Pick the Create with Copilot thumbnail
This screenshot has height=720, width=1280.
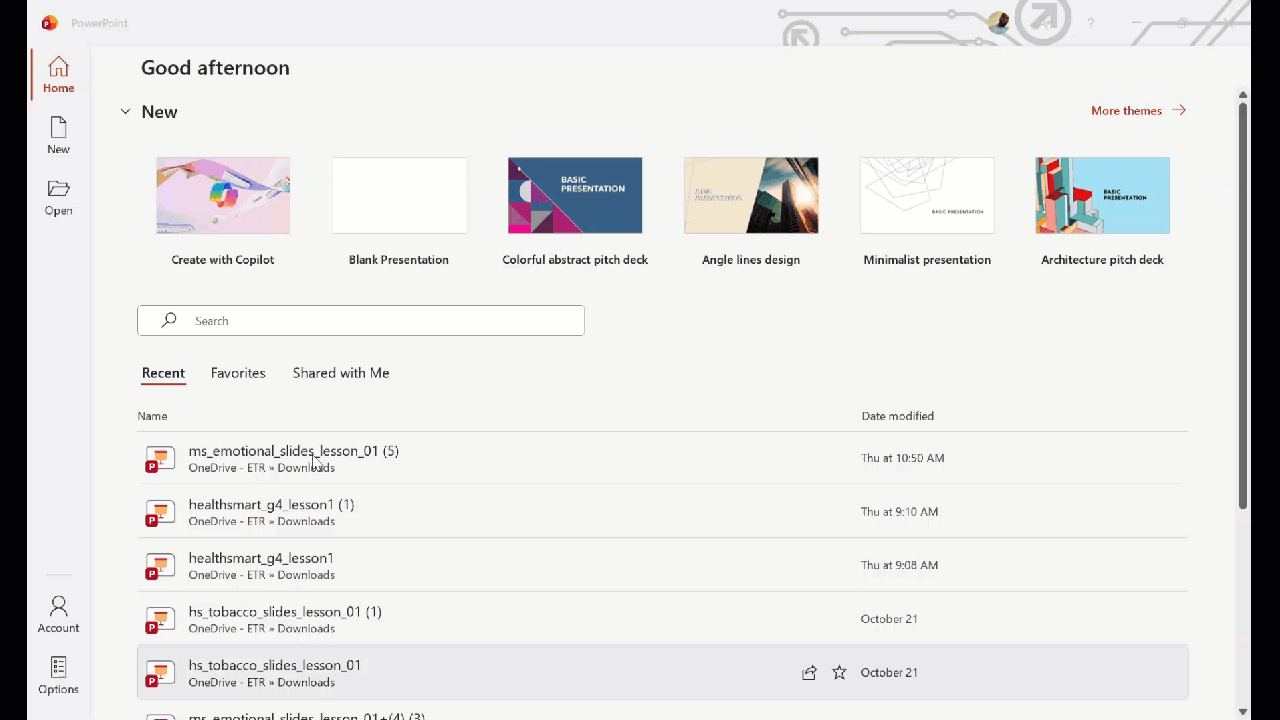tap(223, 196)
